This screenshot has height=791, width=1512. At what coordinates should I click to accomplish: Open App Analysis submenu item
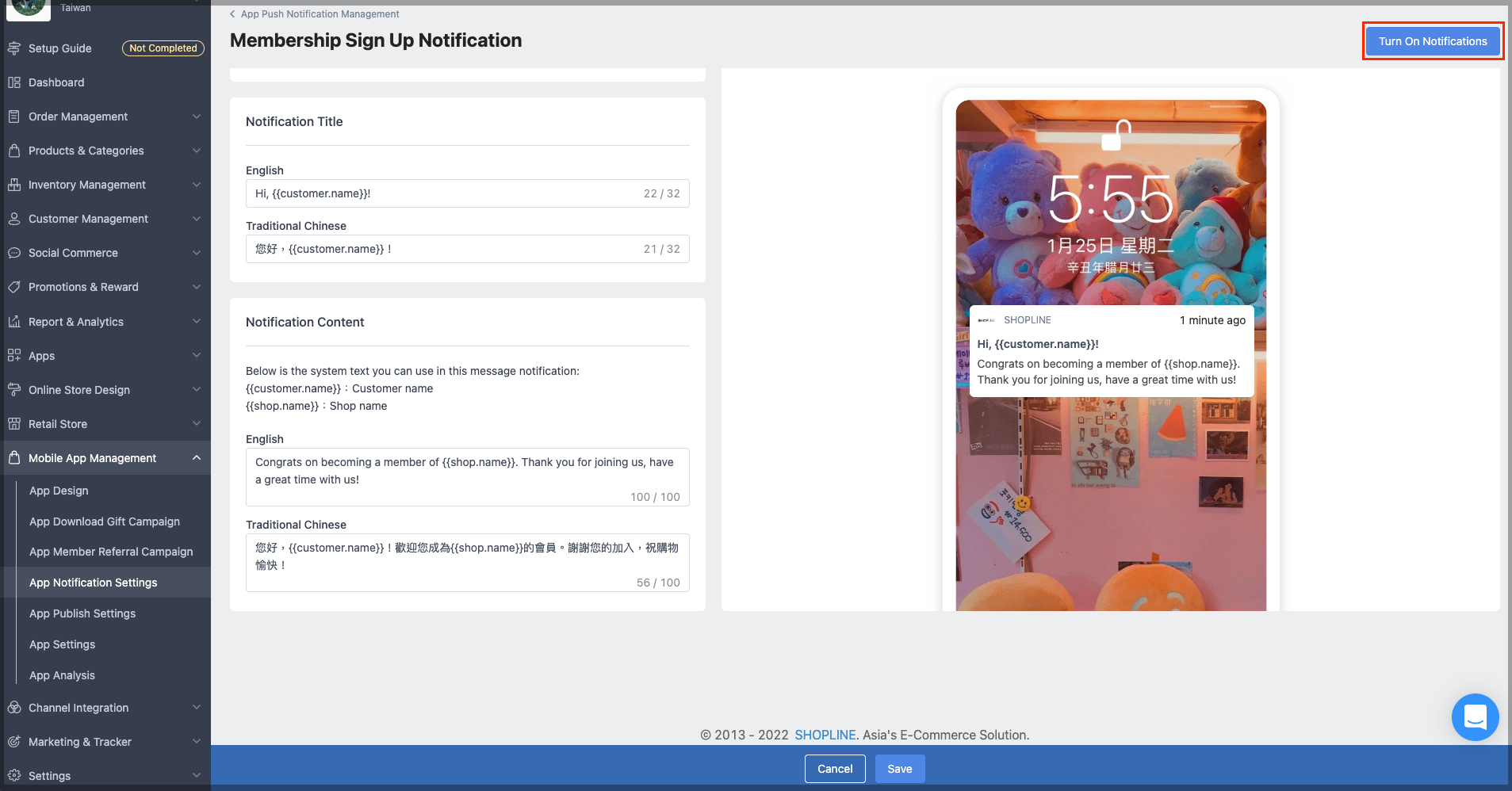62,675
